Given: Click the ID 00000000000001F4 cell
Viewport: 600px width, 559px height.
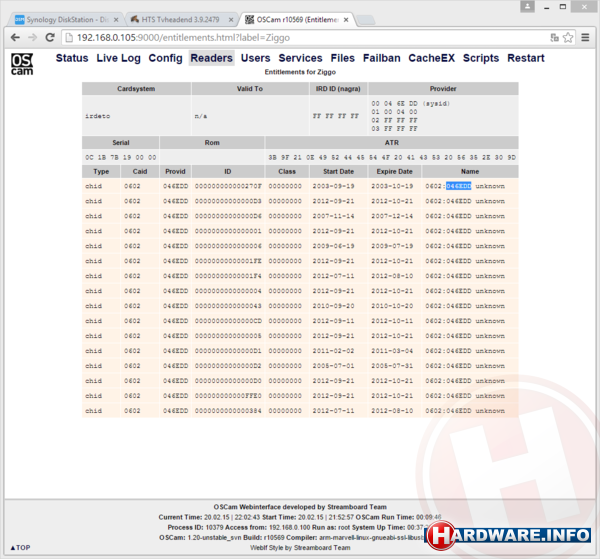Looking at the screenshot, I should (228, 276).
